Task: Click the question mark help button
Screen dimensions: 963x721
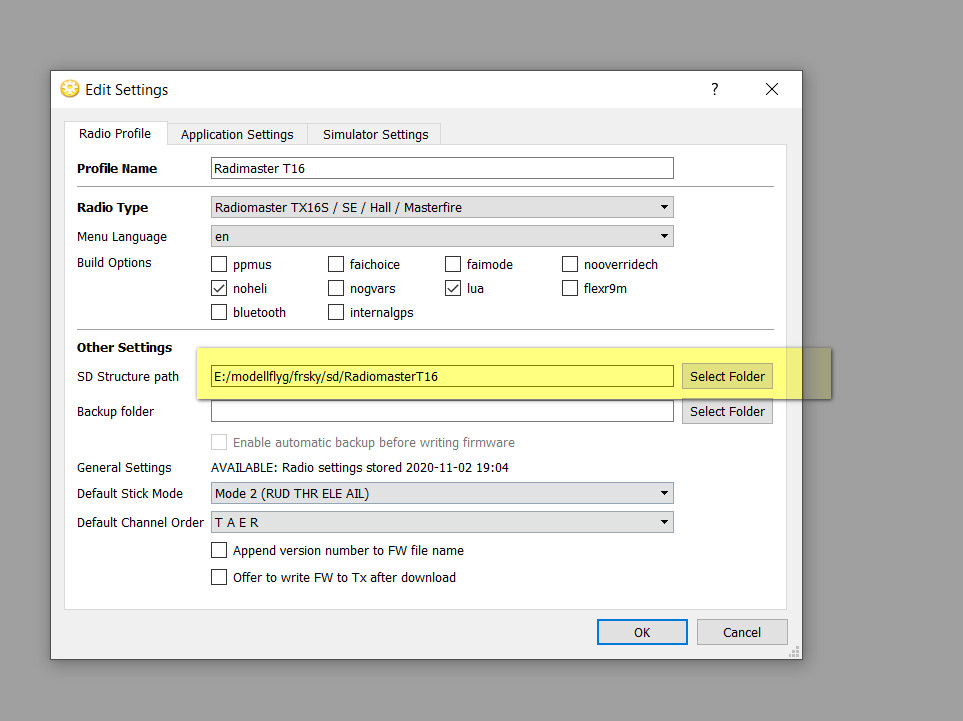Action: coord(714,89)
